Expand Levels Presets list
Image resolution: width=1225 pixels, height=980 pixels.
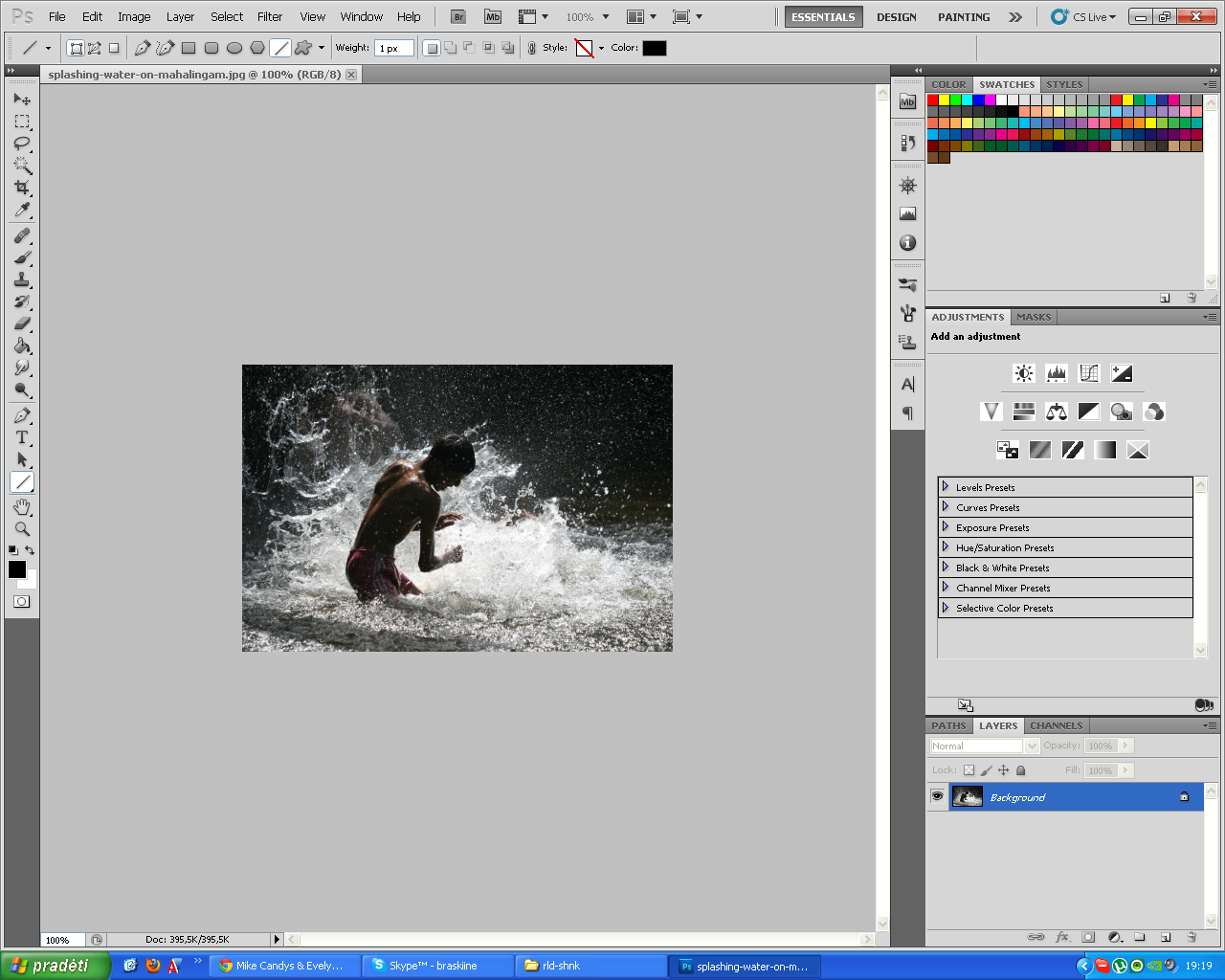coord(946,486)
